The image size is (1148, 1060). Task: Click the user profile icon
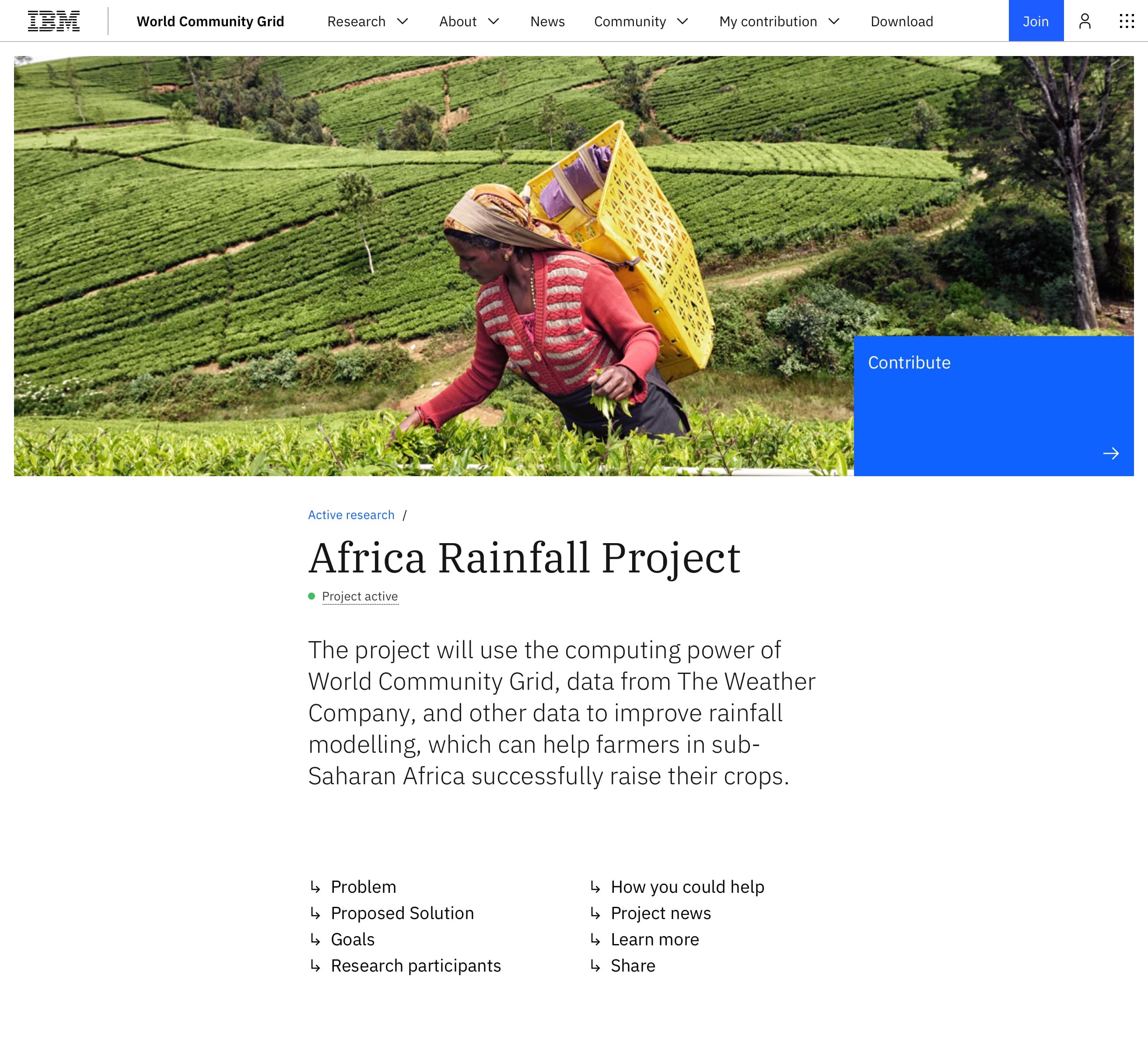click(x=1085, y=20)
